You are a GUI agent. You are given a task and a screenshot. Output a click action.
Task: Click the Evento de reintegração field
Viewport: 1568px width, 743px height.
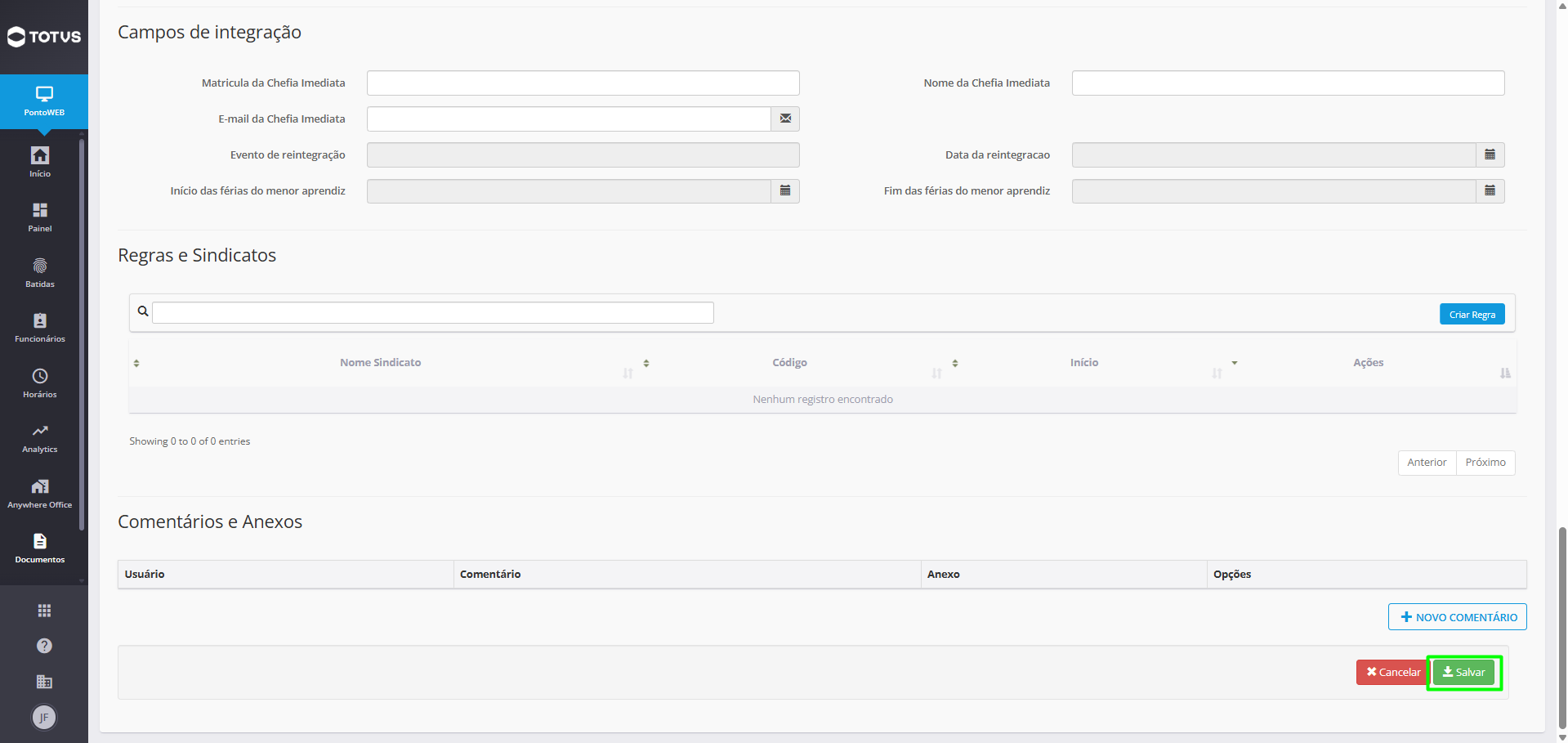tap(583, 154)
